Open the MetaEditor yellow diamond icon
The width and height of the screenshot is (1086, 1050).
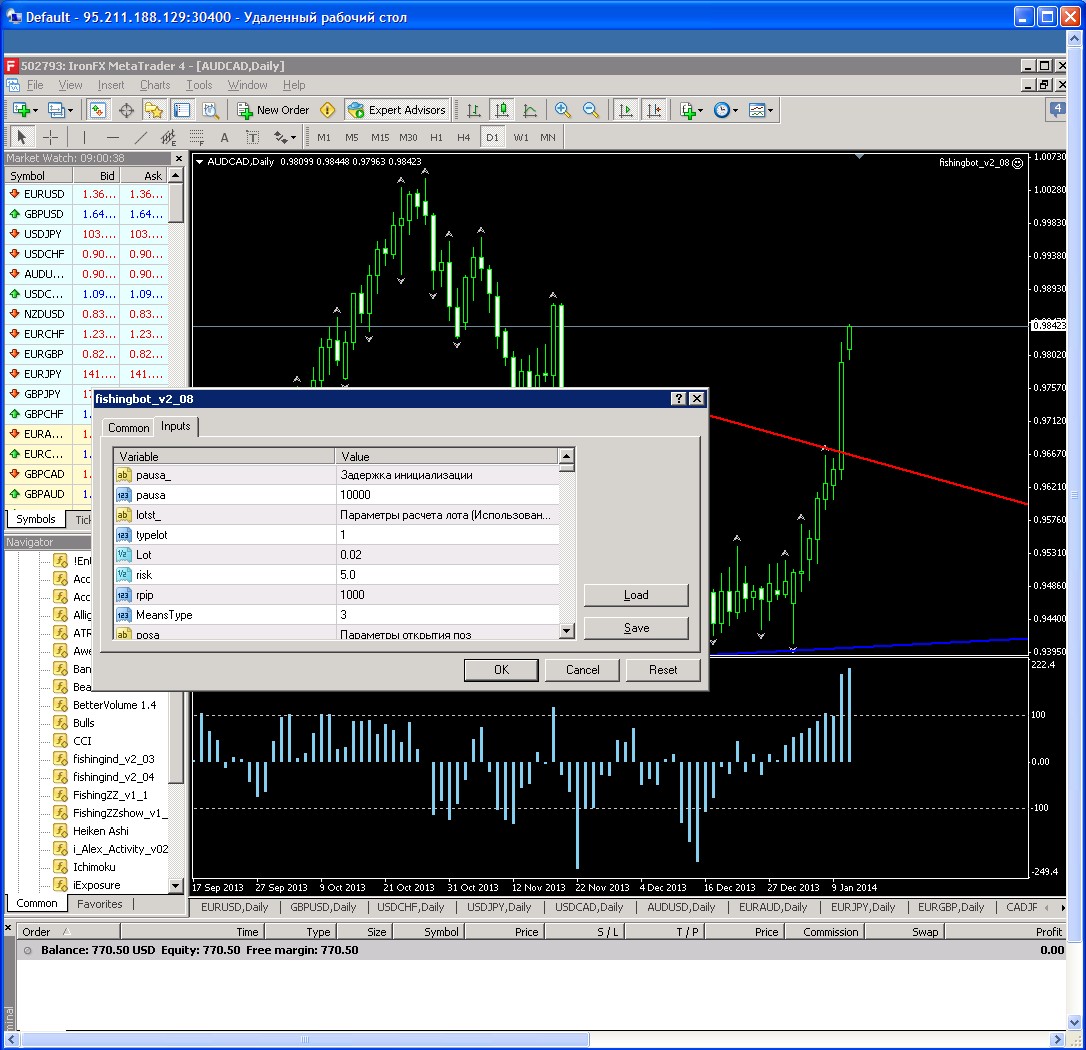pos(328,110)
